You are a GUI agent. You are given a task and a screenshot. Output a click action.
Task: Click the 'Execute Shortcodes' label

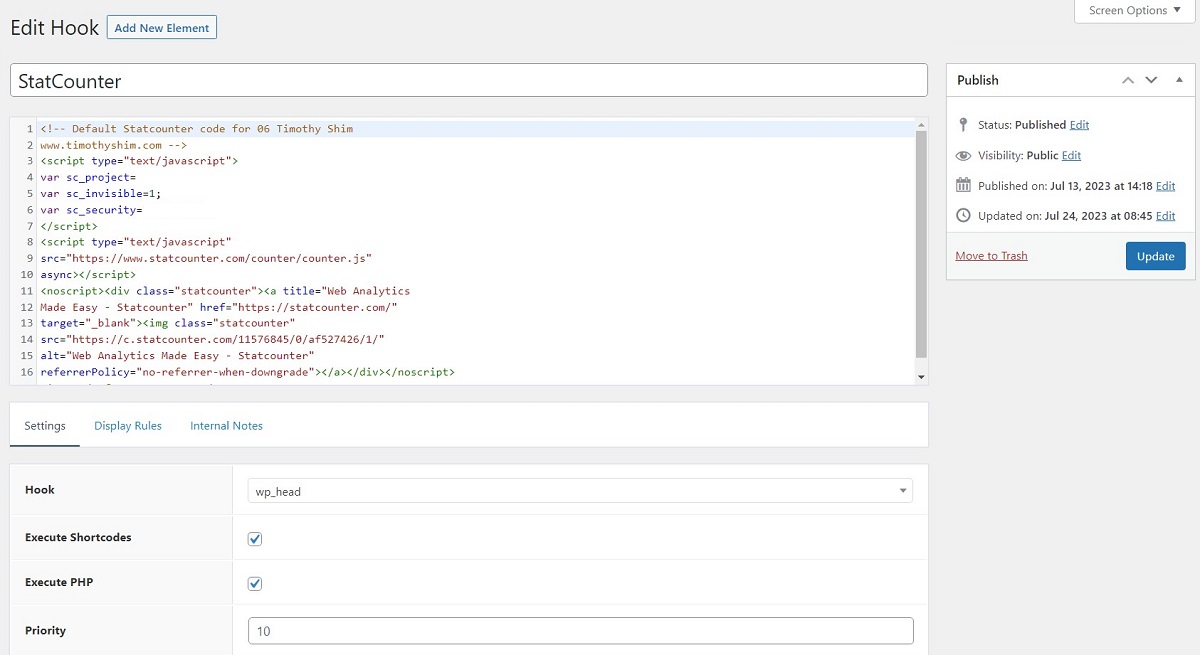click(x=78, y=537)
